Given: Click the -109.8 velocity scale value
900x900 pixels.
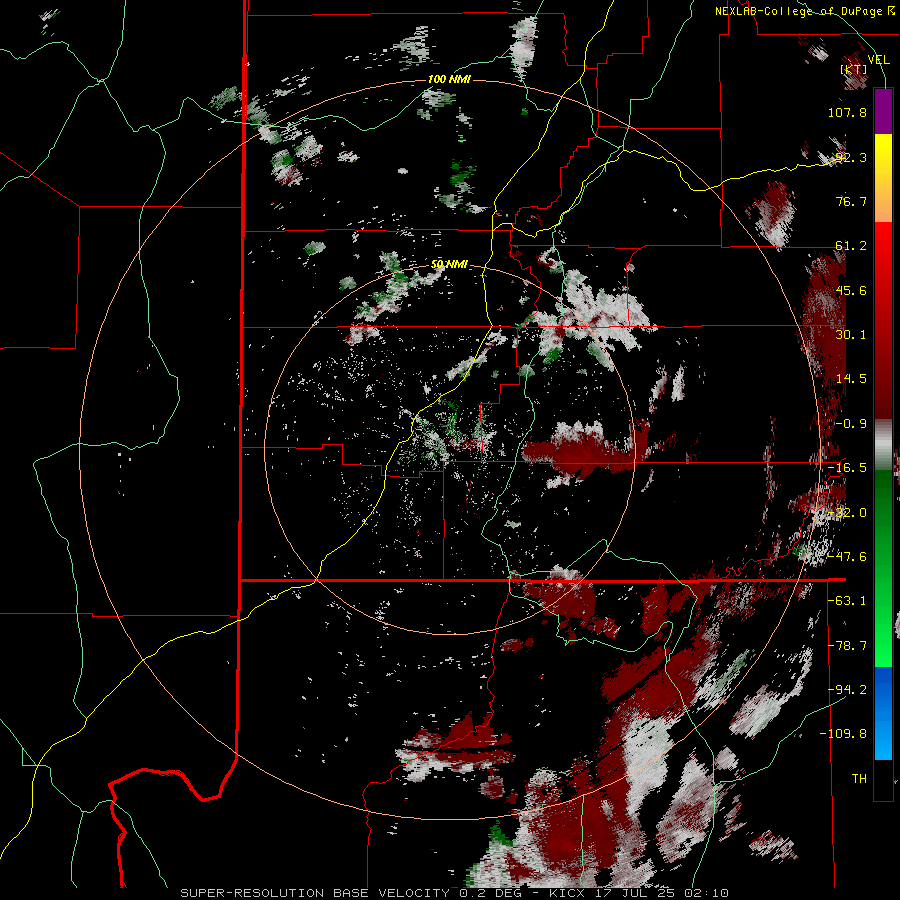Looking at the screenshot, I should [843, 734].
